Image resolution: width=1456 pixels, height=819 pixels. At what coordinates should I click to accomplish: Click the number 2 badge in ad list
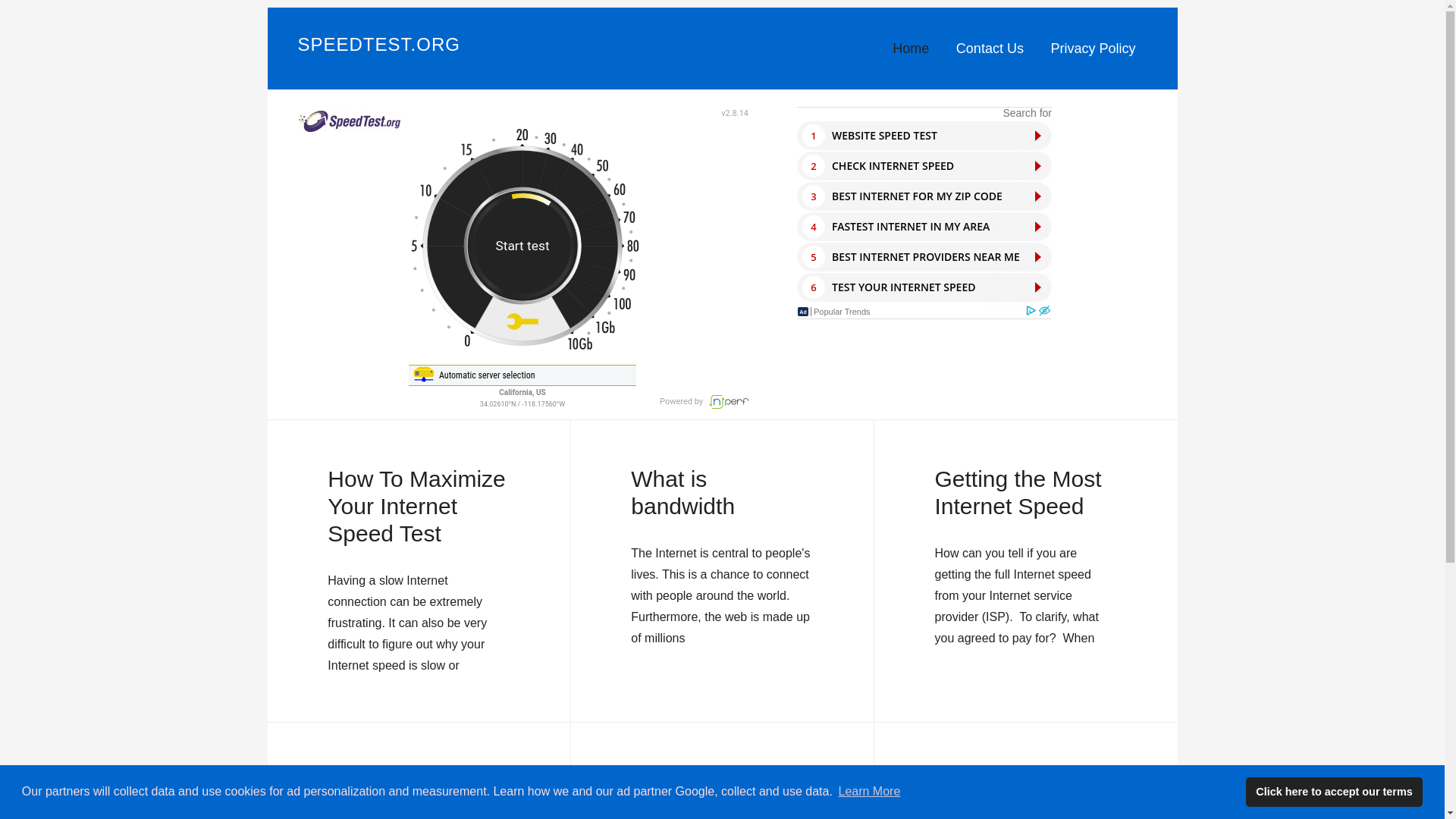pyautogui.click(x=813, y=166)
